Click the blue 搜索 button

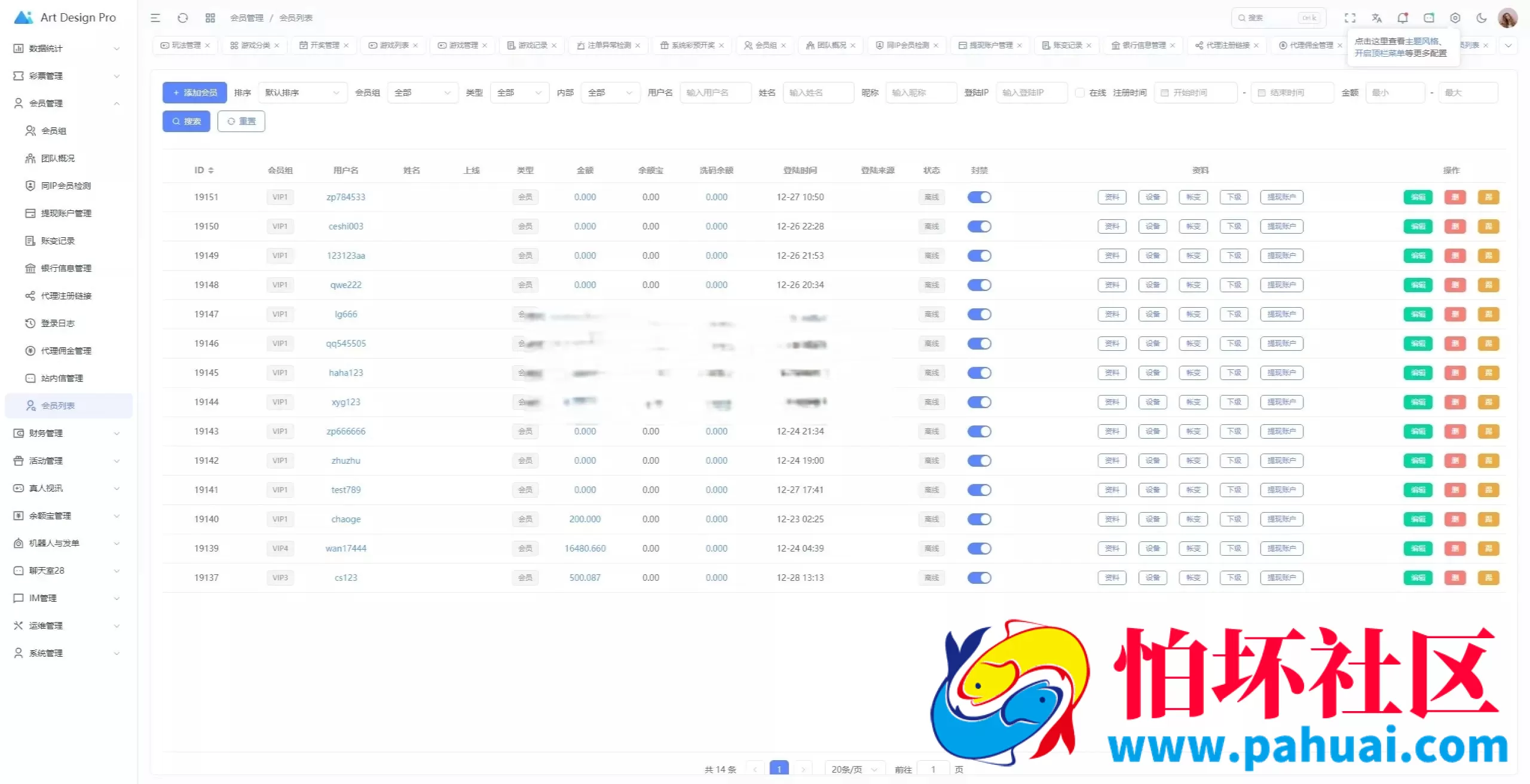tap(186, 121)
